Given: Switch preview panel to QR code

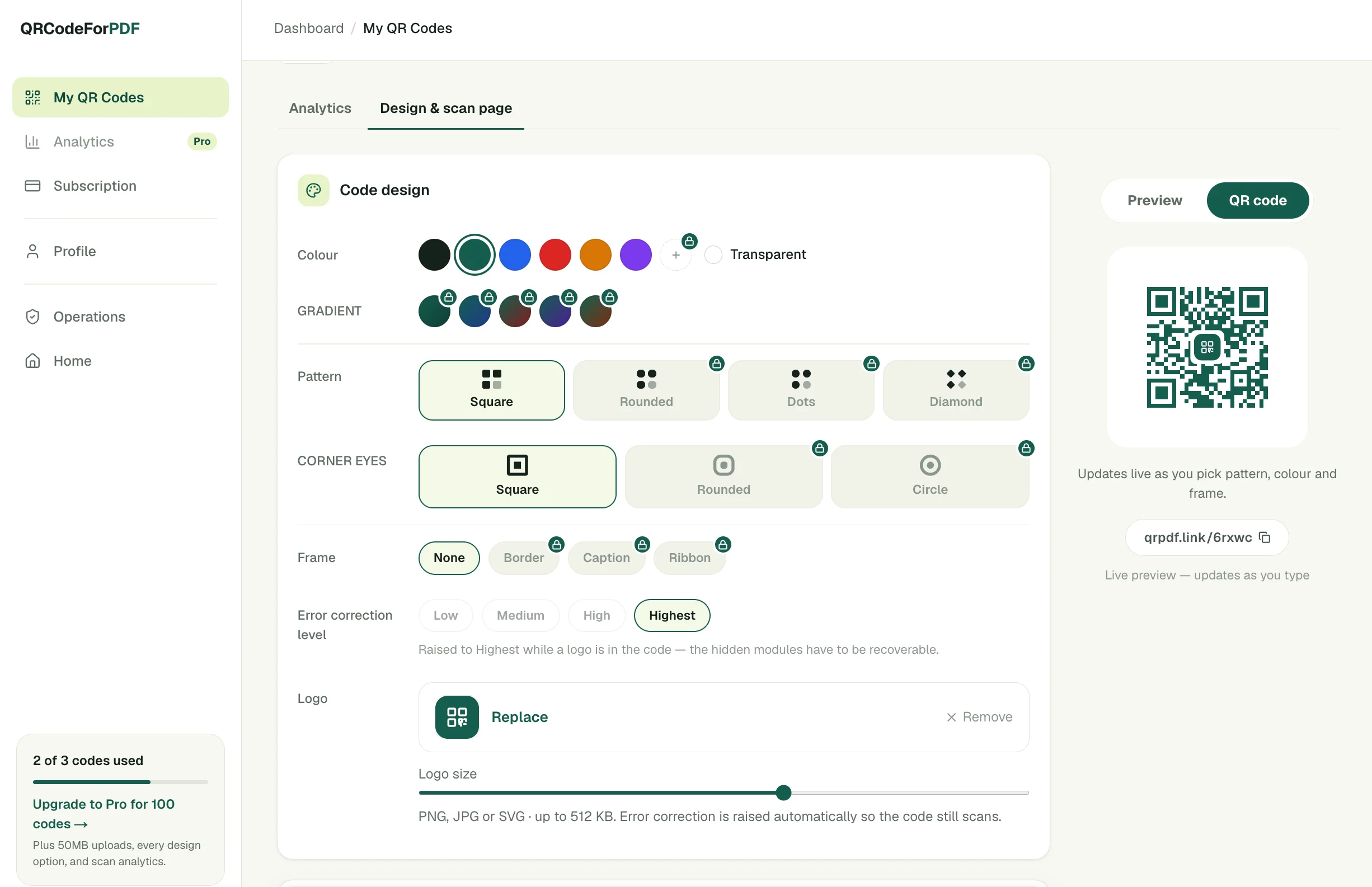Looking at the screenshot, I should point(1257,200).
